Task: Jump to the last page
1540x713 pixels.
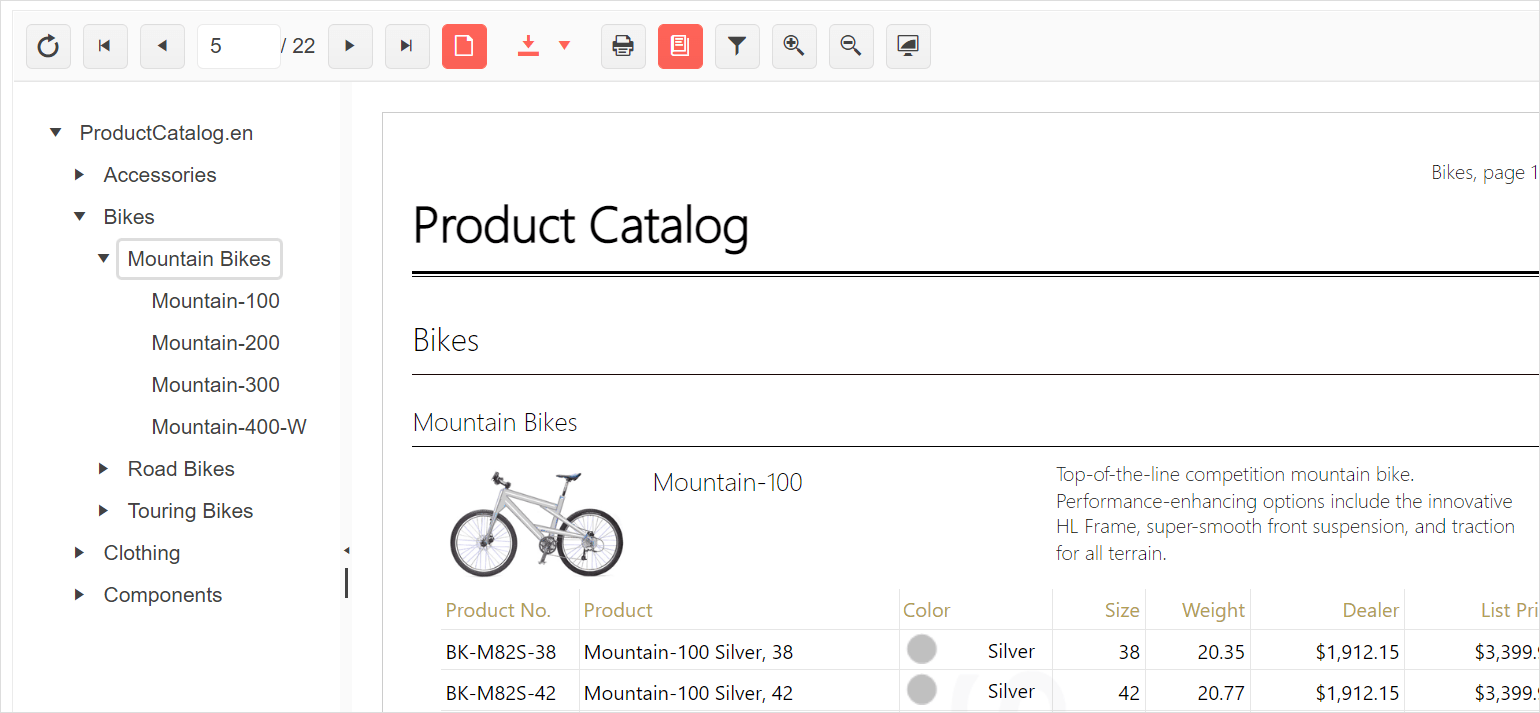Action: (x=407, y=46)
